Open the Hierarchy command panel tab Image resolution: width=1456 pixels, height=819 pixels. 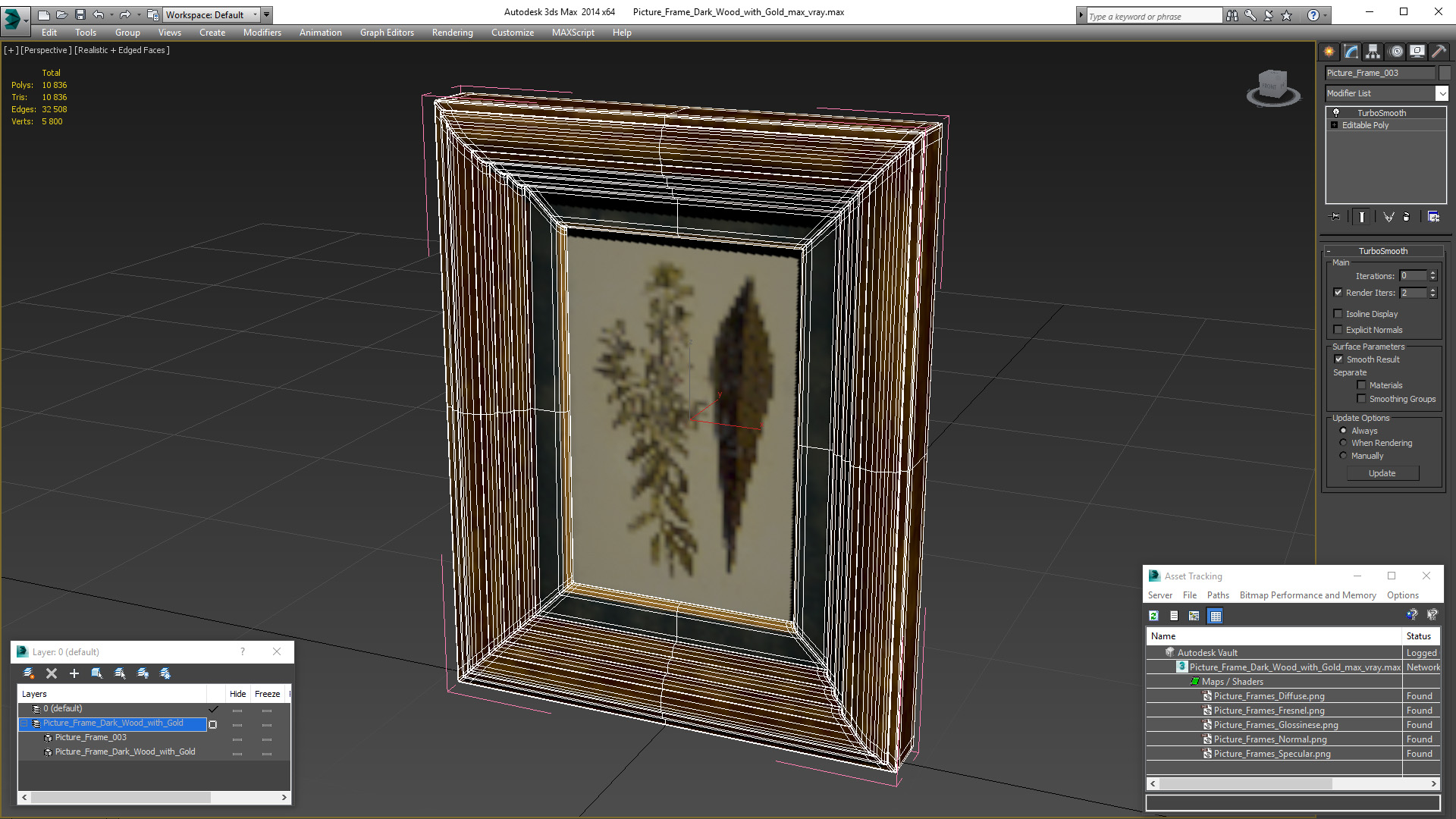click(x=1373, y=52)
